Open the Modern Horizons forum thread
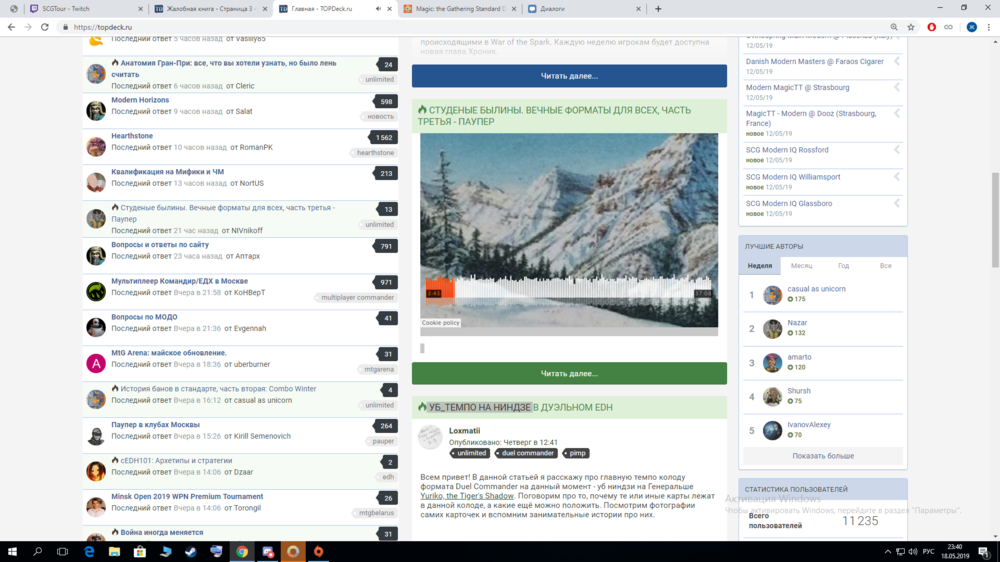Screen dimensions: 1000x562 (140, 100)
